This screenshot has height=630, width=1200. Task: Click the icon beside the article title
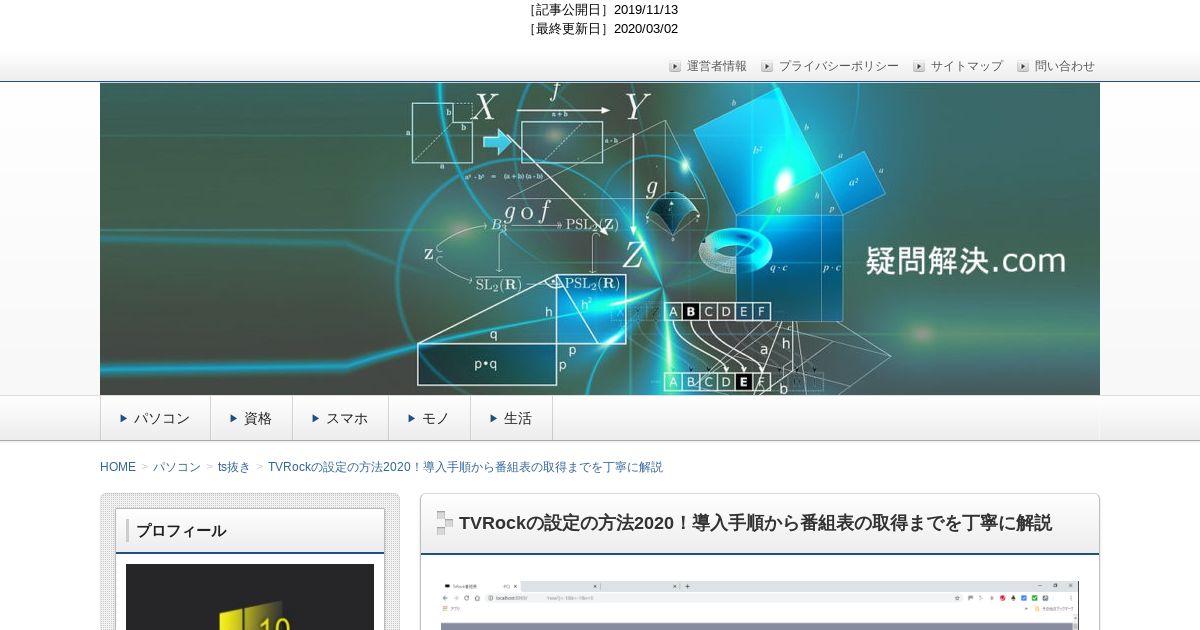click(x=445, y=523)
